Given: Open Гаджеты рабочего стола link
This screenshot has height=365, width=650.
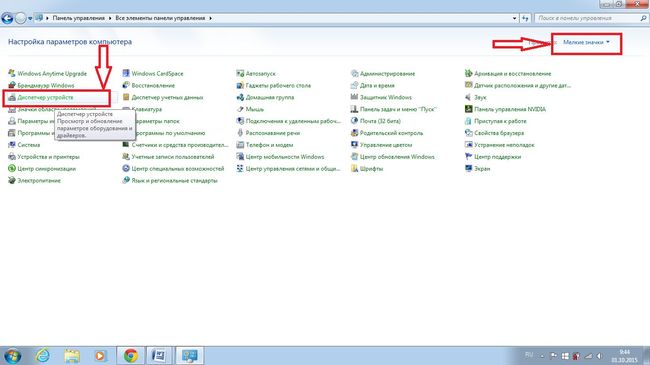Looking at the screenshot, I should [278, 85].
